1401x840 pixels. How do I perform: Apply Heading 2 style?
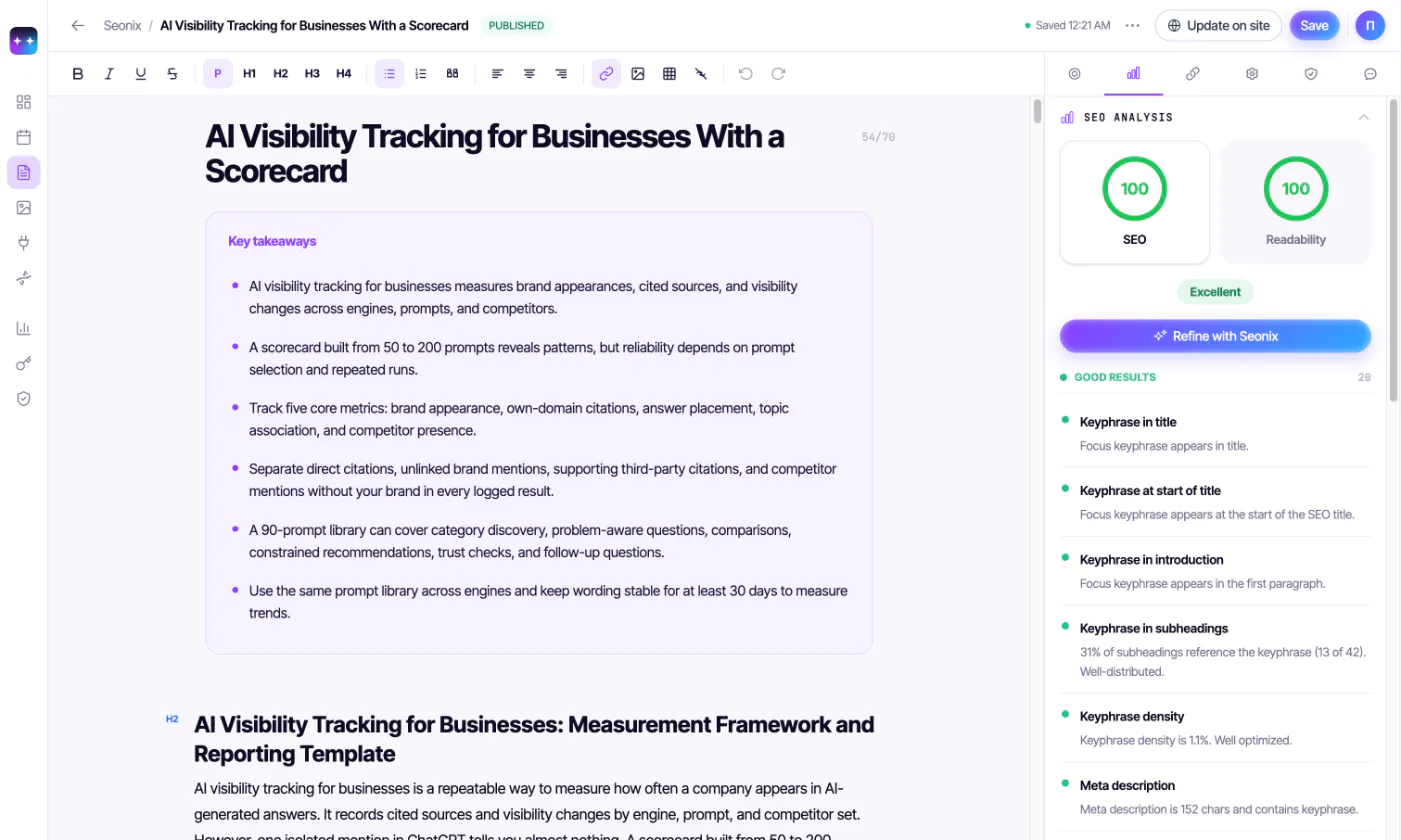coord(281,73)
